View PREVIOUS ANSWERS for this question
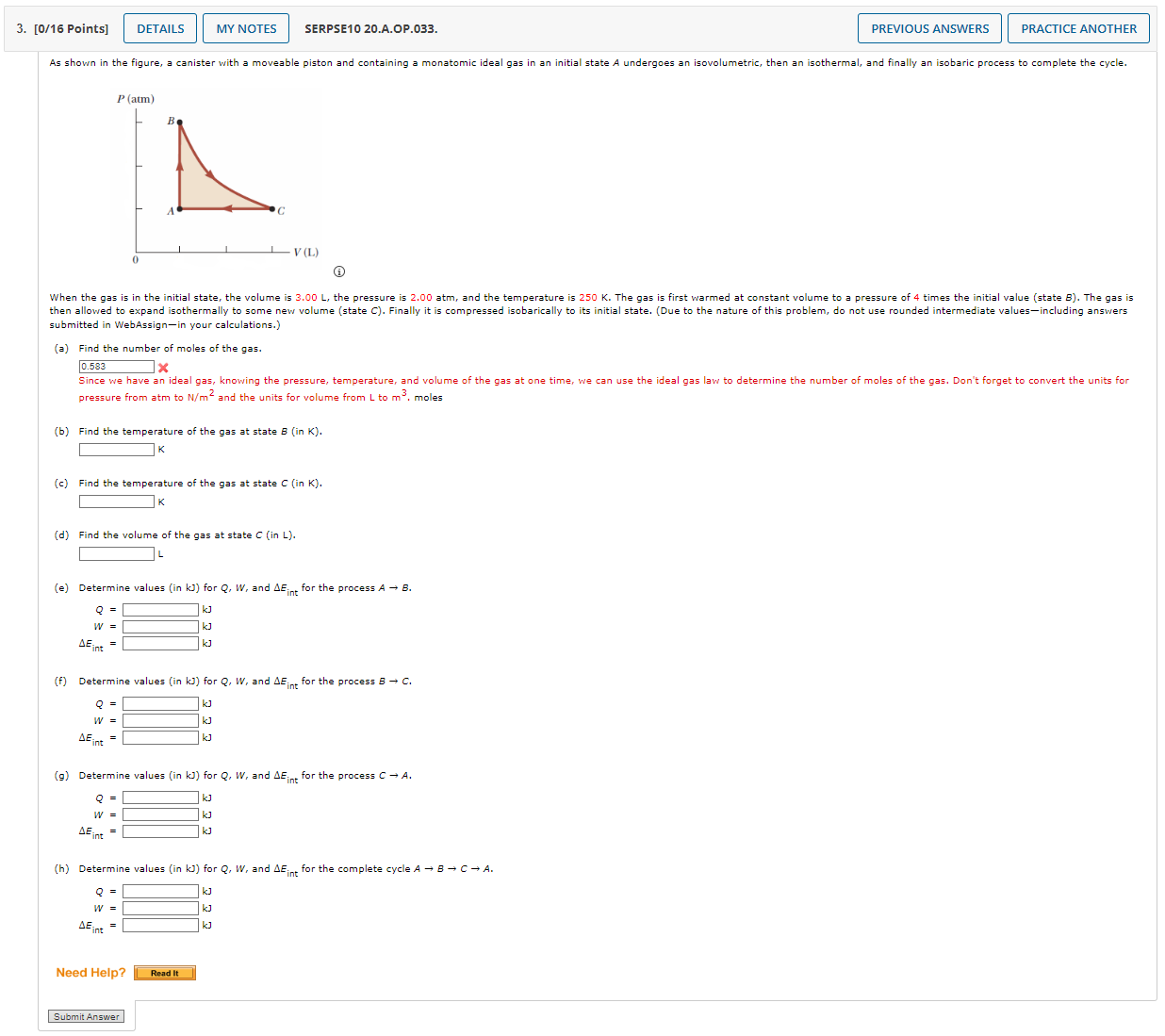 click(x=928, y=27)
